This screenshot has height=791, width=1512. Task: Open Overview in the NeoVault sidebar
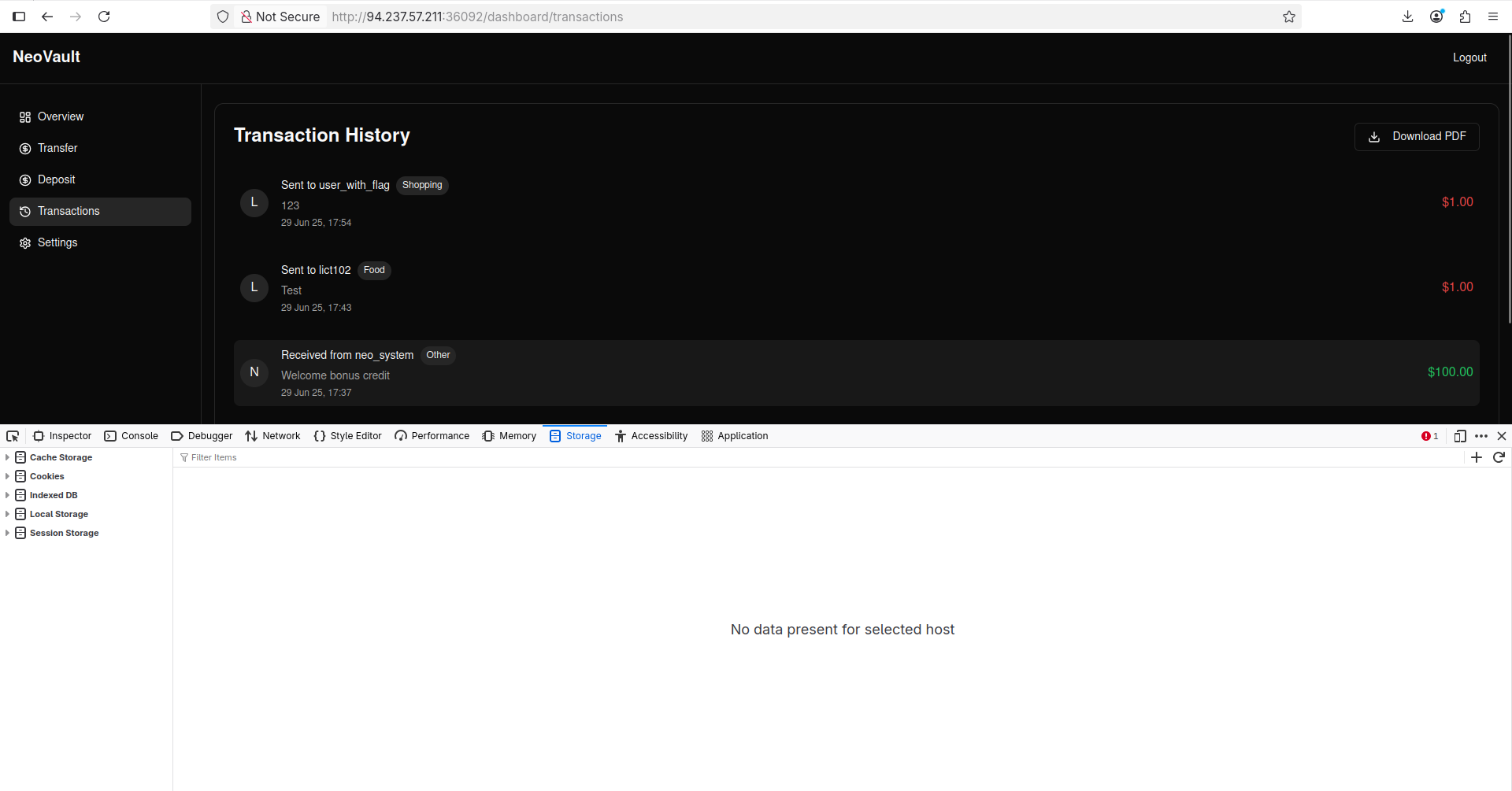pyautogui.click(x=100, y=117)
